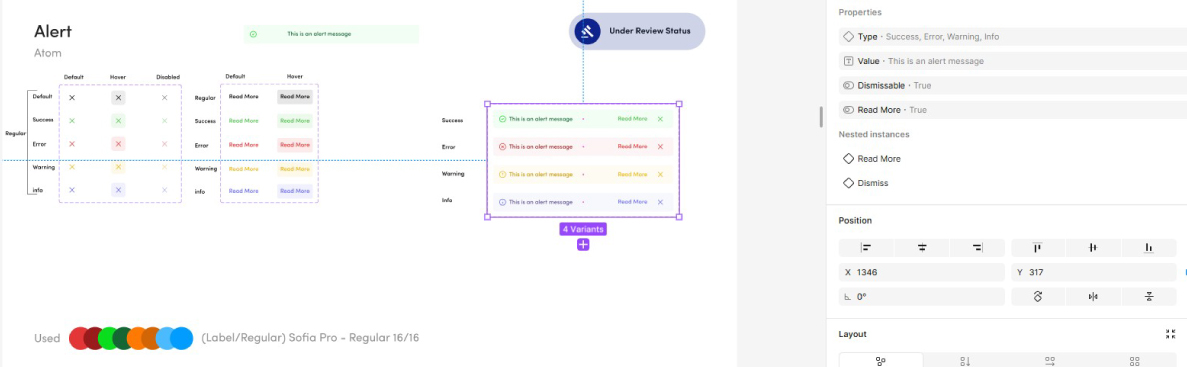Click the rotation angle input field
Screen dimensions: 1187x367
[921, 297]
